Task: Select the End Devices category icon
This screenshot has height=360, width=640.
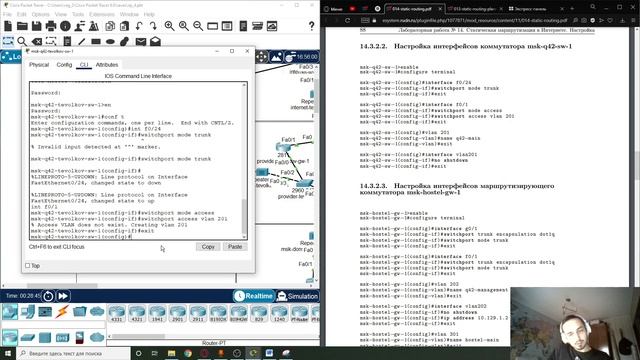Action: click(x=28, y=312)
